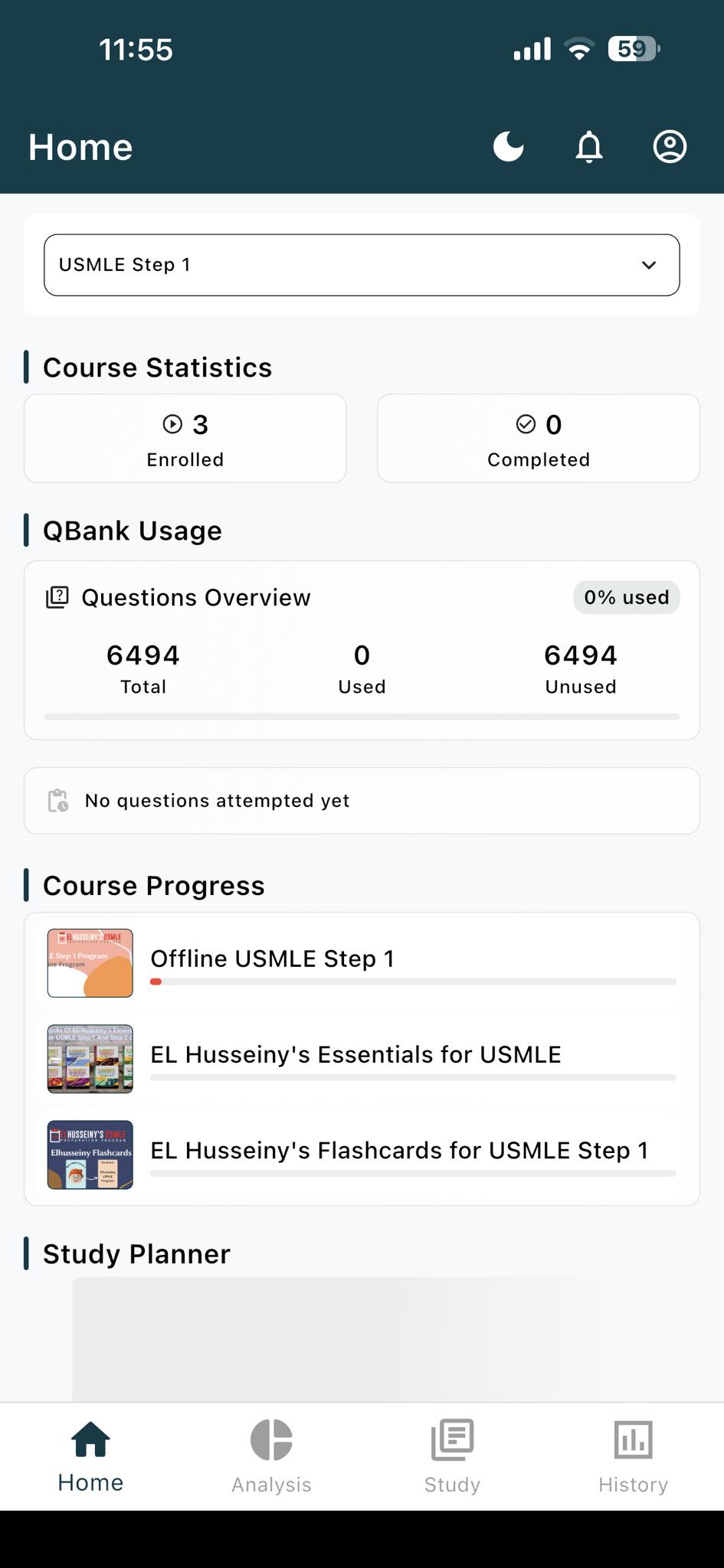Screen dimensions: 724x1568
Task: Toggle dark mode with the moon icon
Action: tap(508, 146)
